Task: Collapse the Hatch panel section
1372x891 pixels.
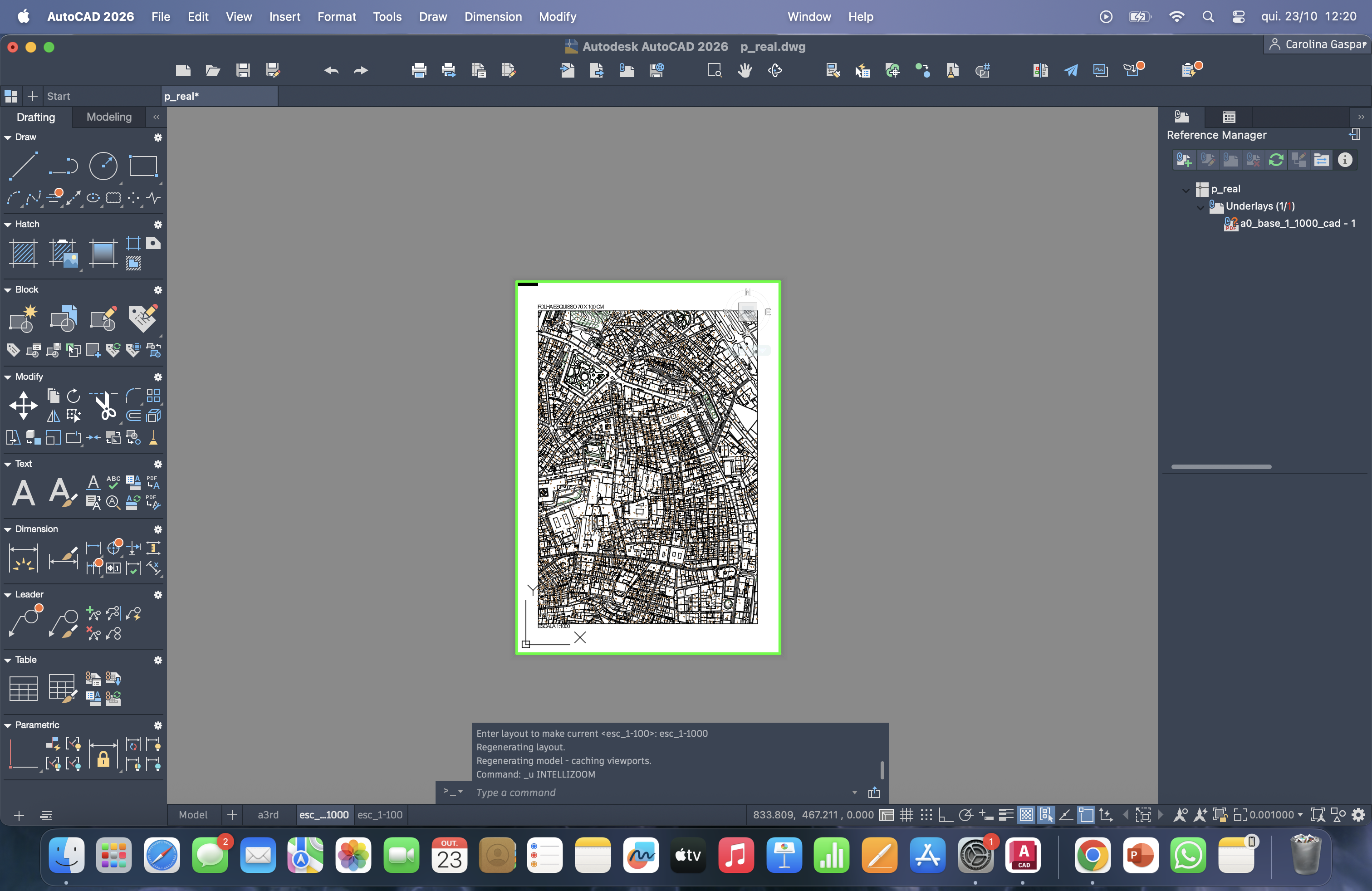Action: [x=8, y=225]
